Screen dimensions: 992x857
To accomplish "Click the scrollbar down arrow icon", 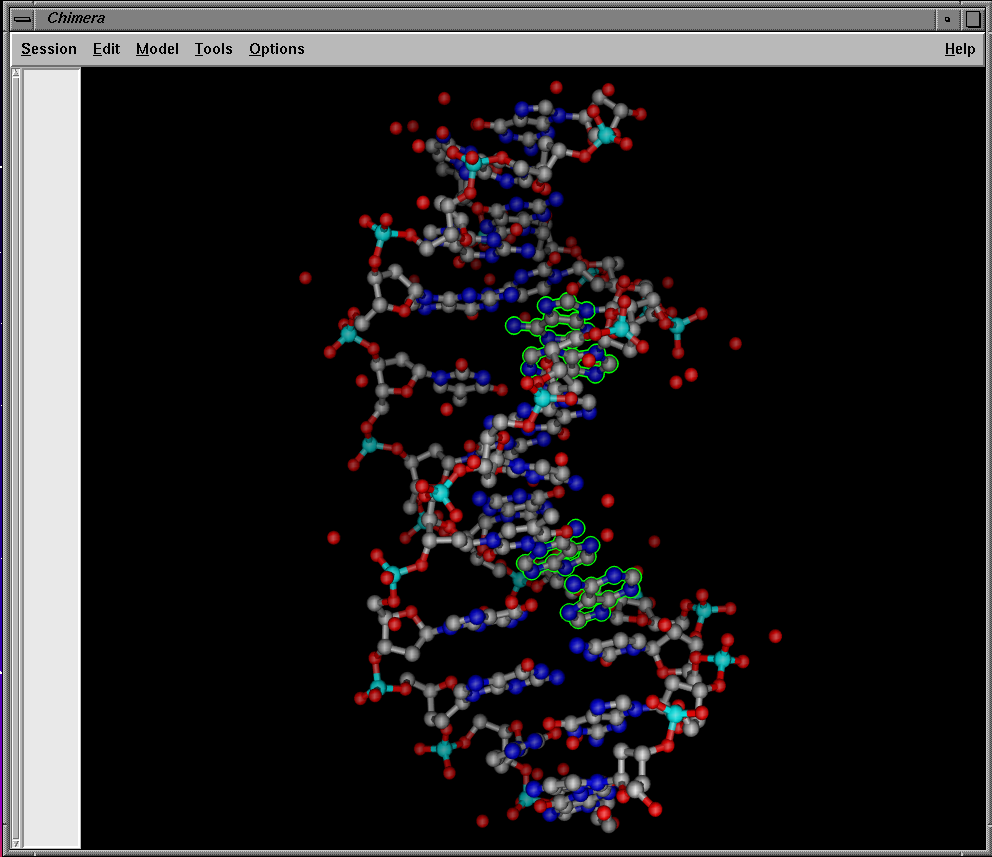I will point(14,843).
